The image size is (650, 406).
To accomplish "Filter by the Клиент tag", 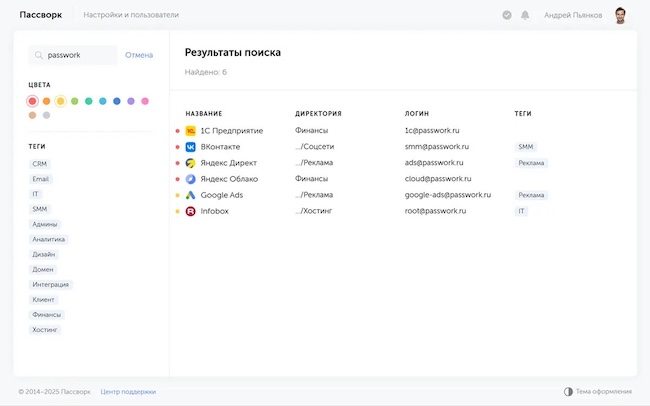I will point(43,299).
